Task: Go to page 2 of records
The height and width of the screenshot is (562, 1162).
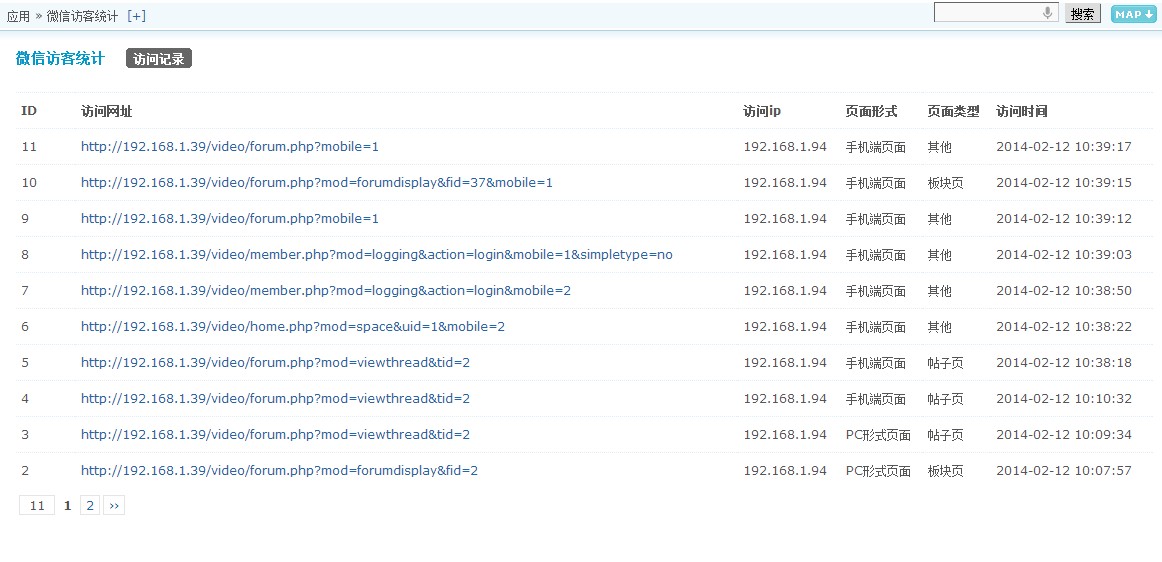Action: point(90,506)
